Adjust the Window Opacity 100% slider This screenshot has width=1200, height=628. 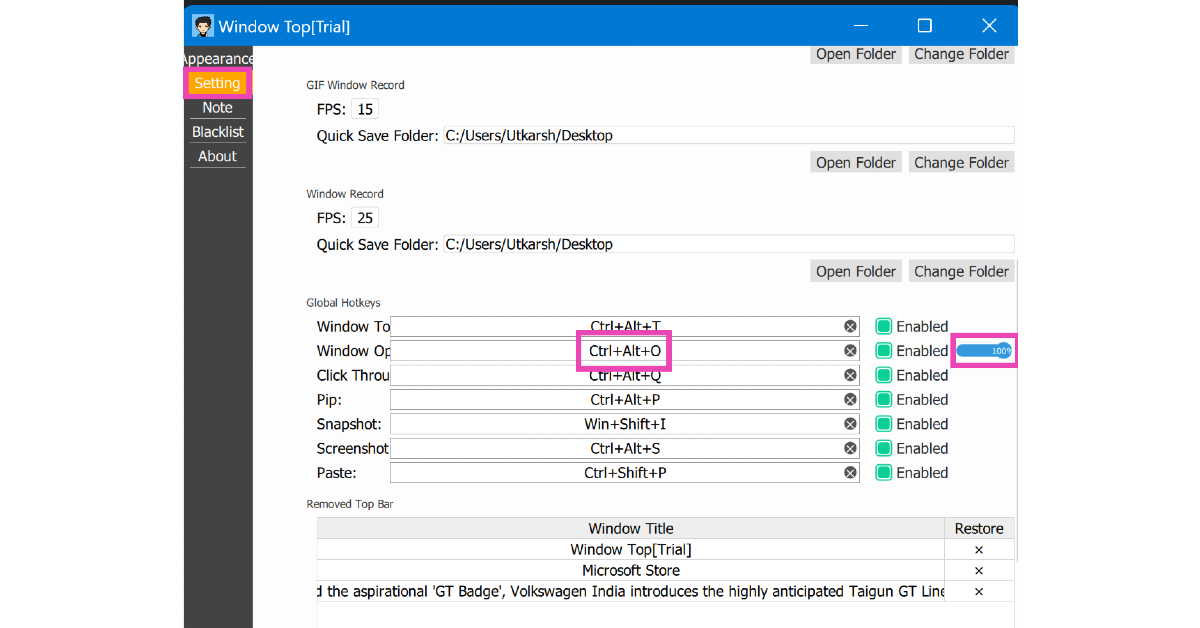click(984, 351)
